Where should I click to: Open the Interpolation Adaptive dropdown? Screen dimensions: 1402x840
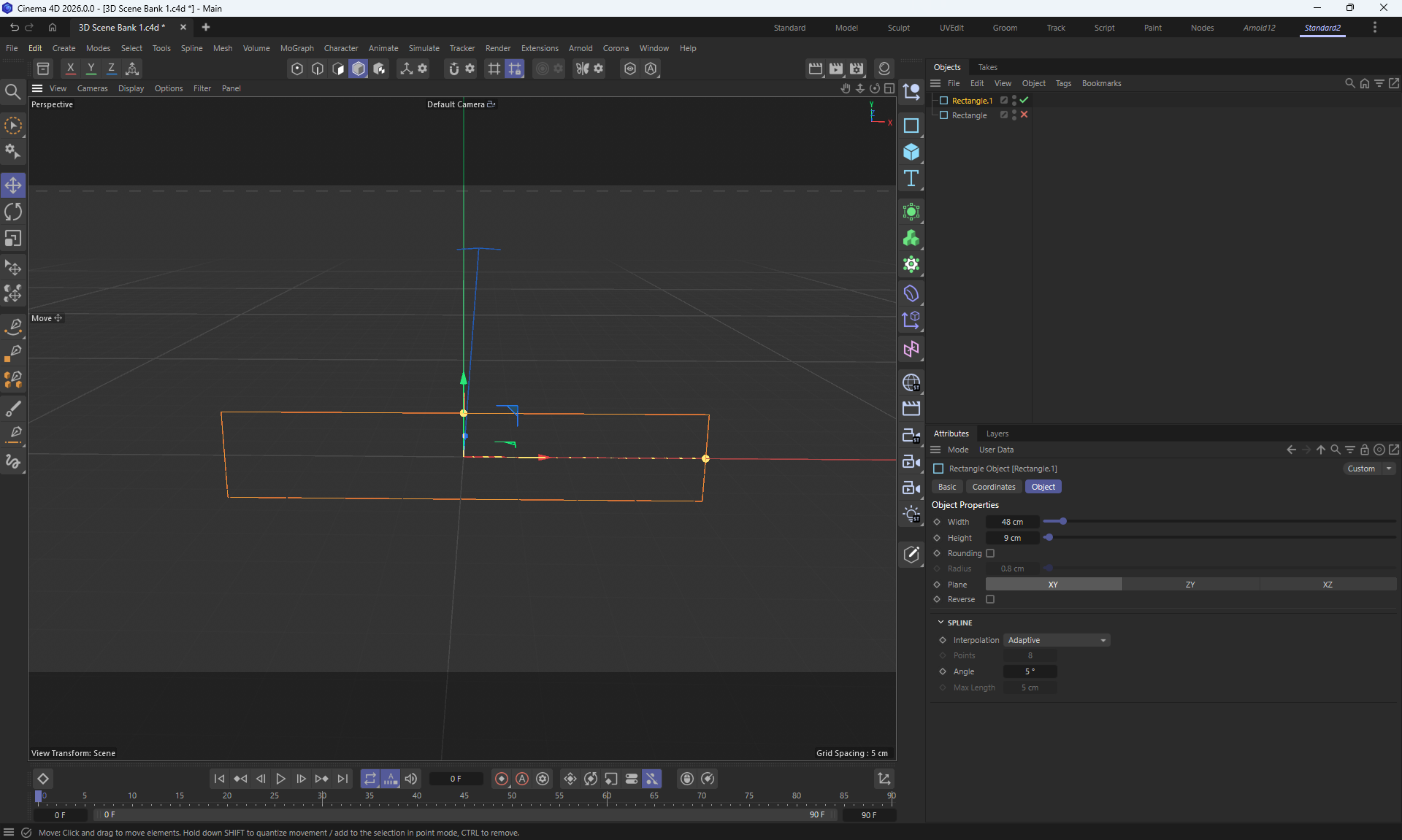tap(1056, 640)
